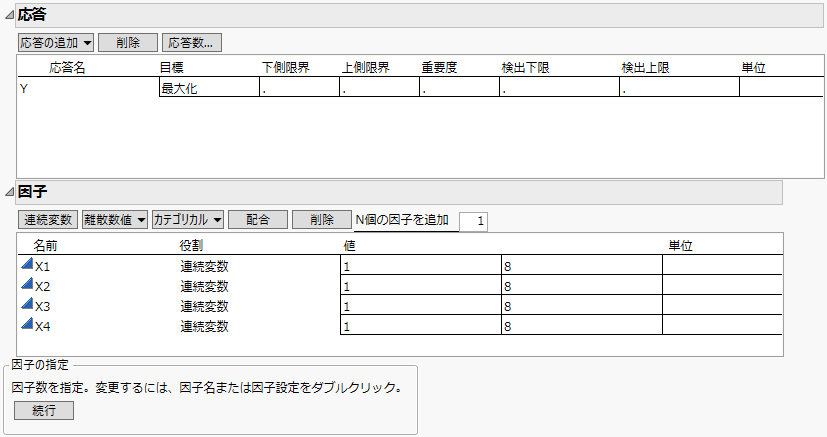
Task: Click the 下側限界 cell for Y
Action: 300,88
